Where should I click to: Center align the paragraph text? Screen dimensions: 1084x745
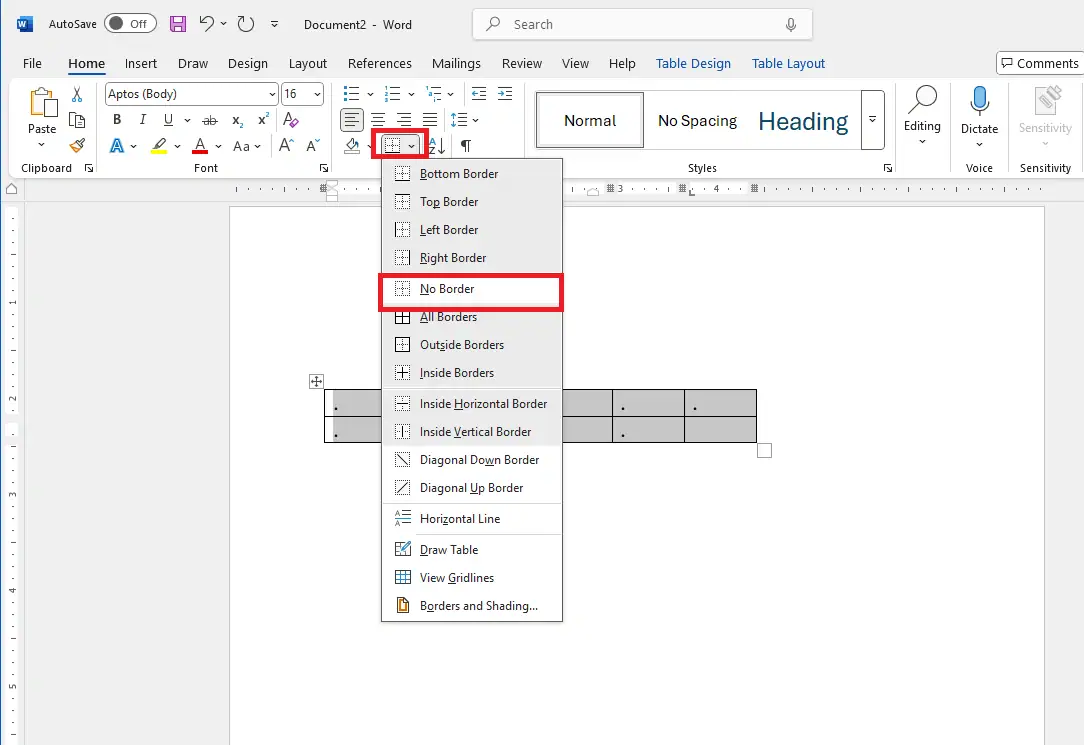[x=378, y=120]
